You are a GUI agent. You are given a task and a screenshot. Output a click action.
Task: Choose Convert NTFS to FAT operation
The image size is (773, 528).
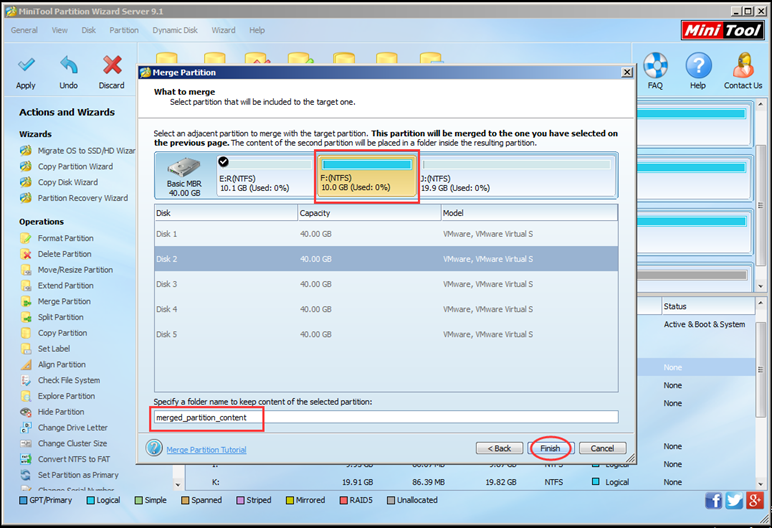65,459
